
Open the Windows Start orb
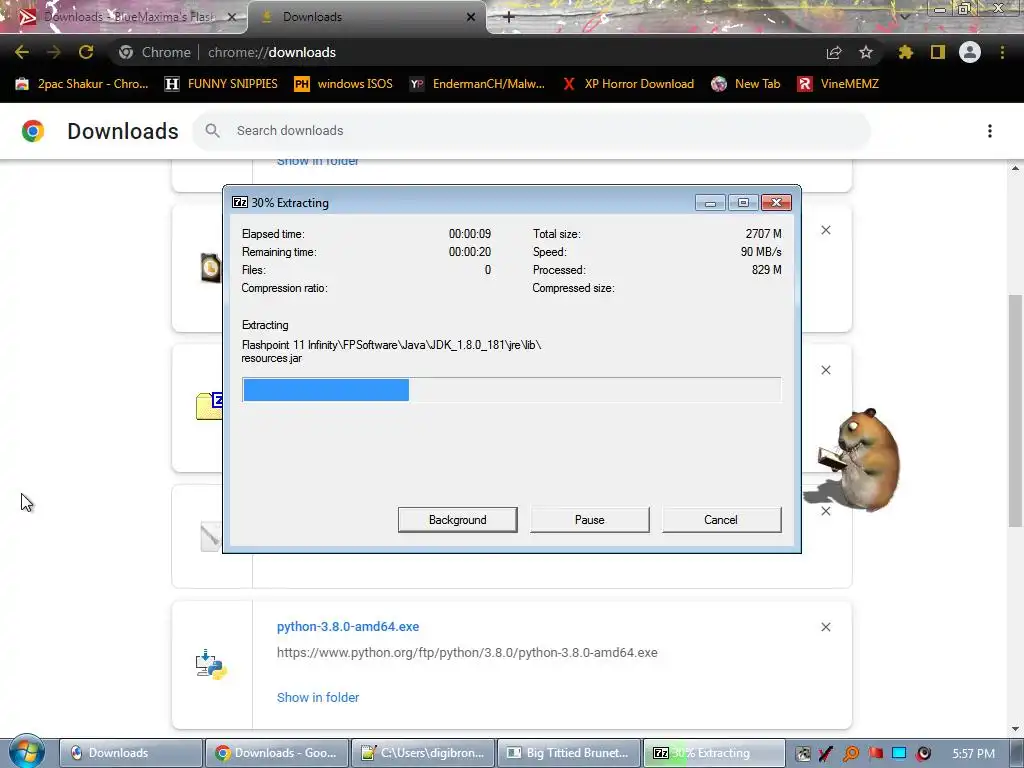[x=26, y=752]
